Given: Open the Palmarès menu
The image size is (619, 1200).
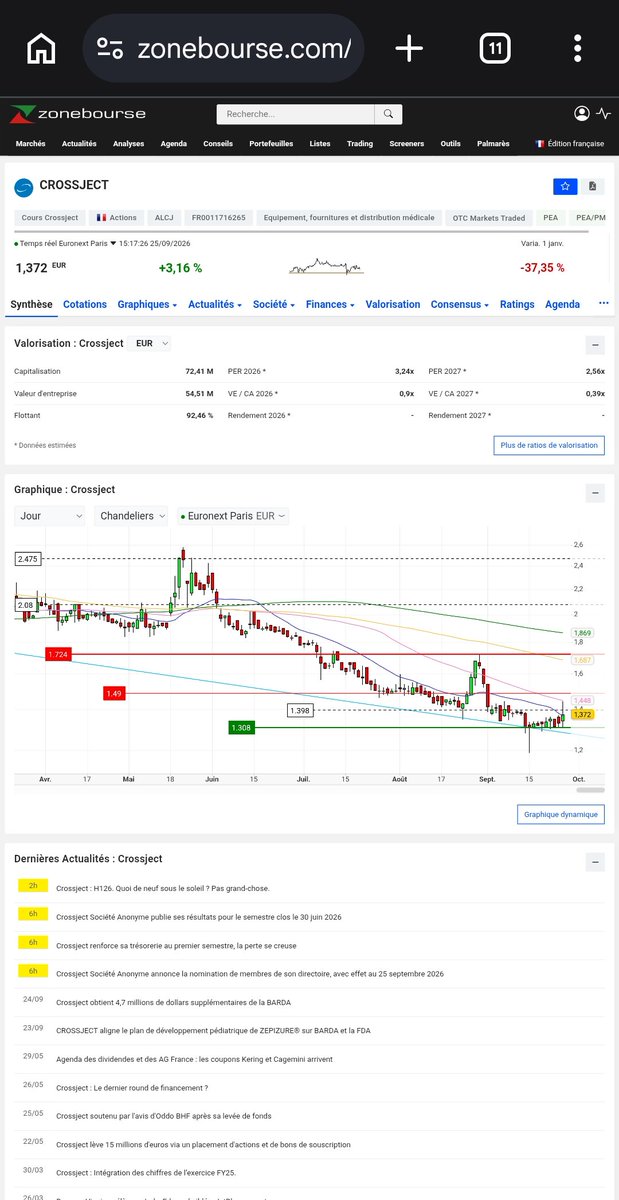Looking at the screenshot, I should [x=493, y=143].
